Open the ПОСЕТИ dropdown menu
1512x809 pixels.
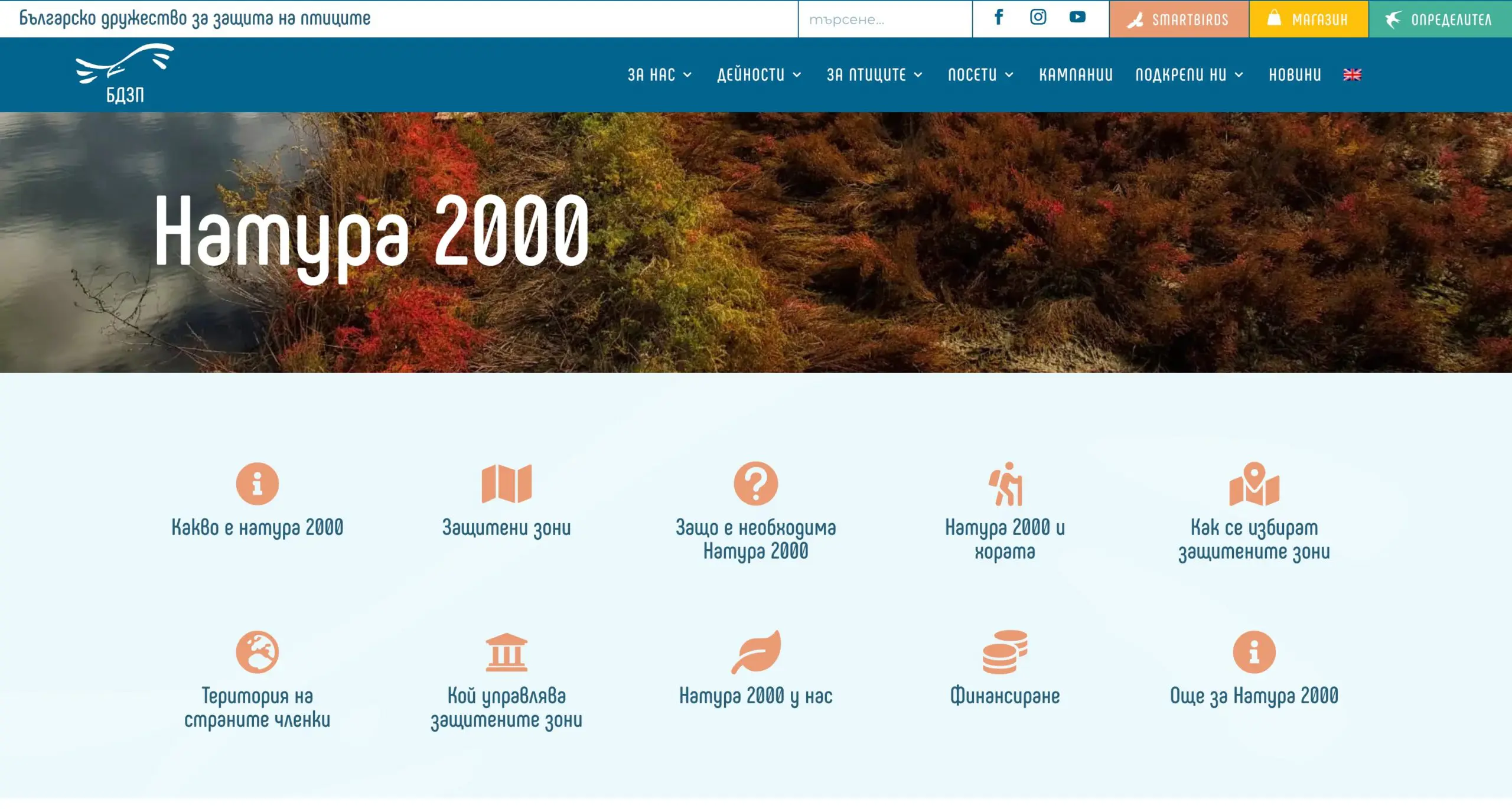980,75
